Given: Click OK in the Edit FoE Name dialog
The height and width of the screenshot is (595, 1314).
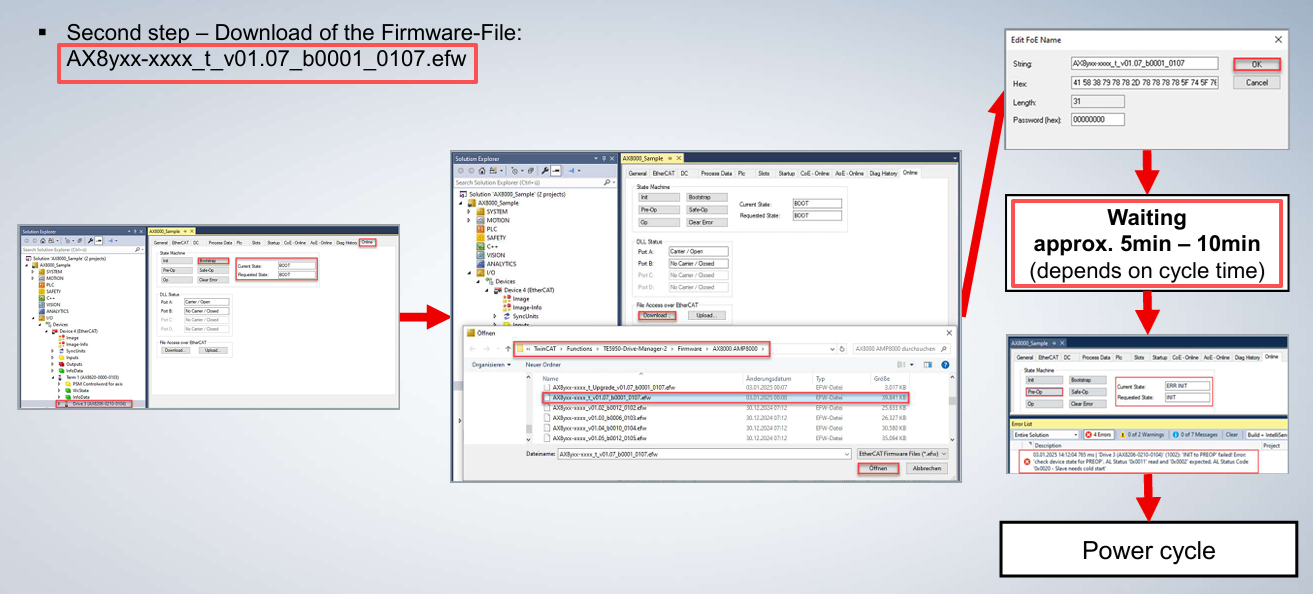Looking at the screenshot, I should point(1256,64).
